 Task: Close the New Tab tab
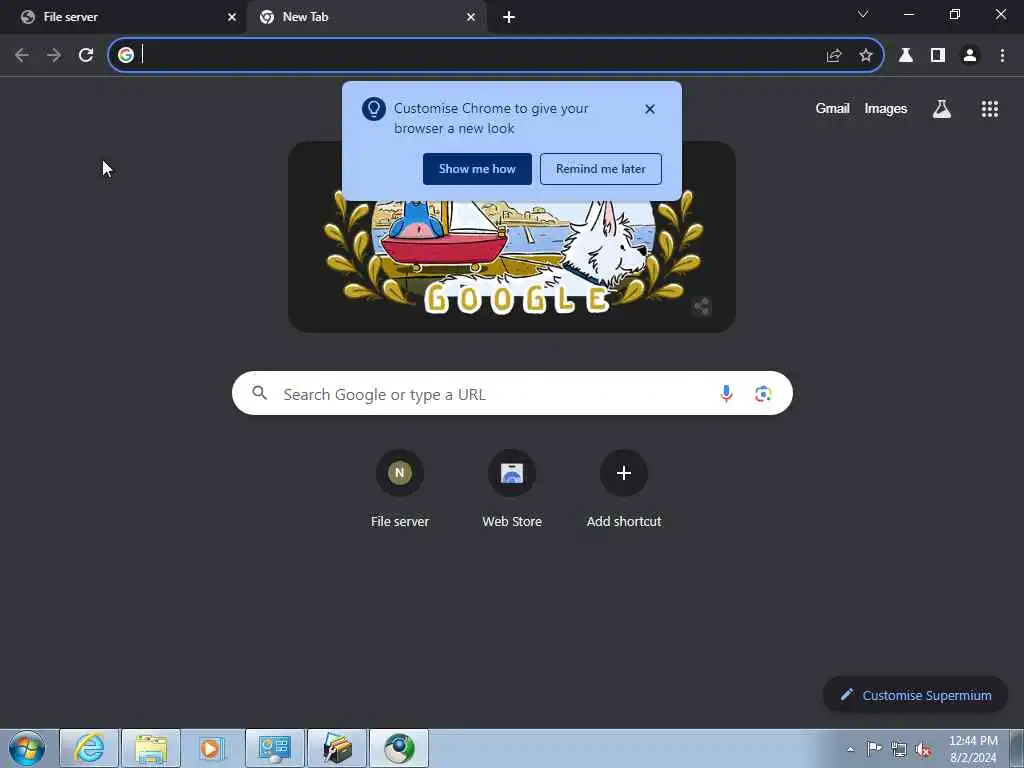click(x=471, y=17)
